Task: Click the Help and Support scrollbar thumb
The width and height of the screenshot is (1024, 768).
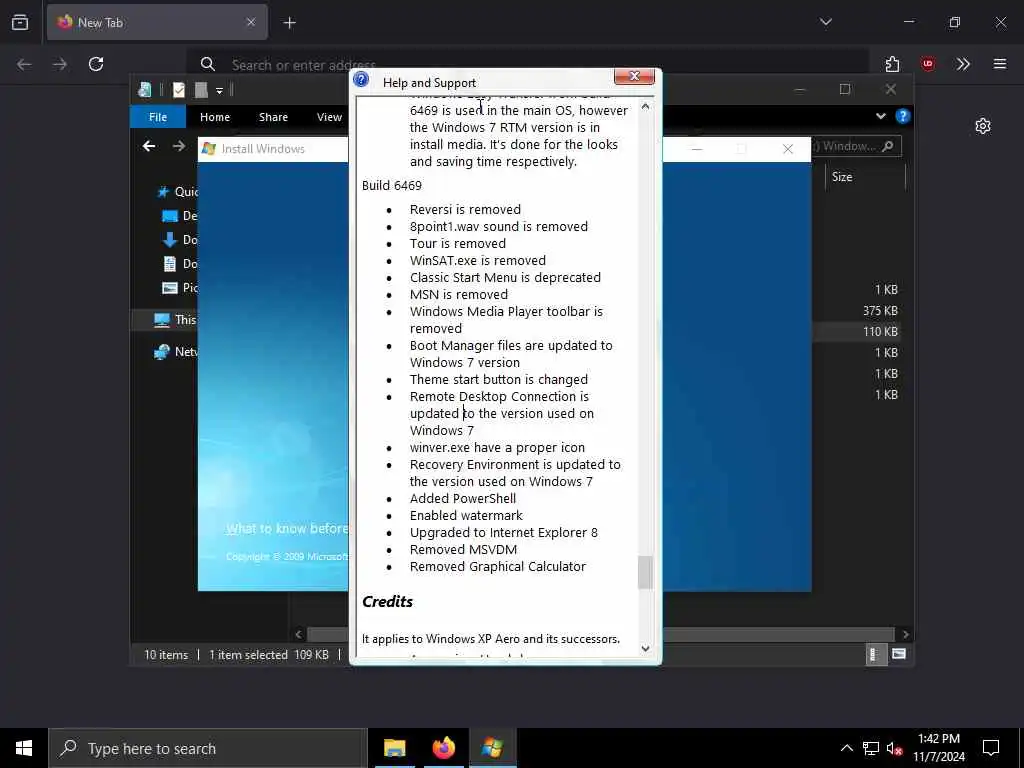Action: 645,572
